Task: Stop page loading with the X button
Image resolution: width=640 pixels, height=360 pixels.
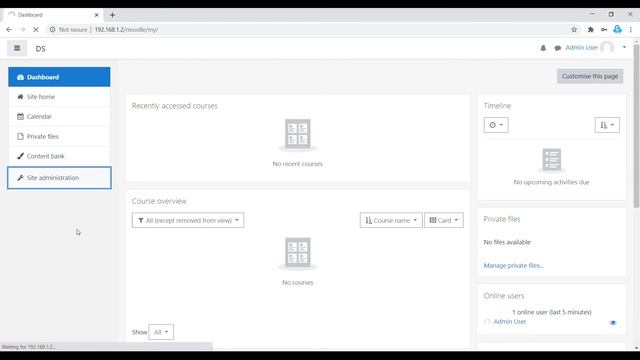Action: click(x=36, y=29)
